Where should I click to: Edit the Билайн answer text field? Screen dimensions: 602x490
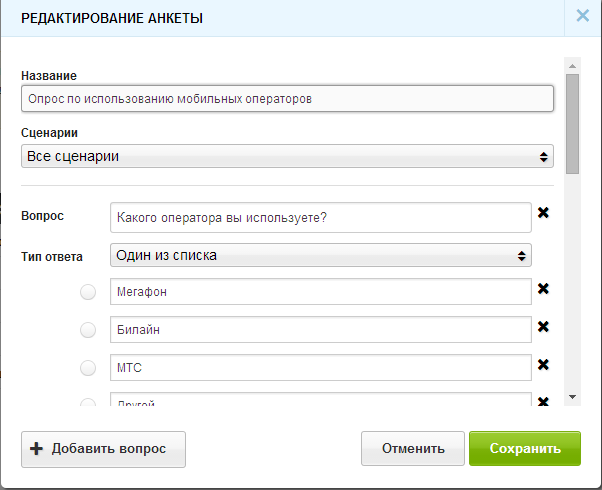pos(320,329)
